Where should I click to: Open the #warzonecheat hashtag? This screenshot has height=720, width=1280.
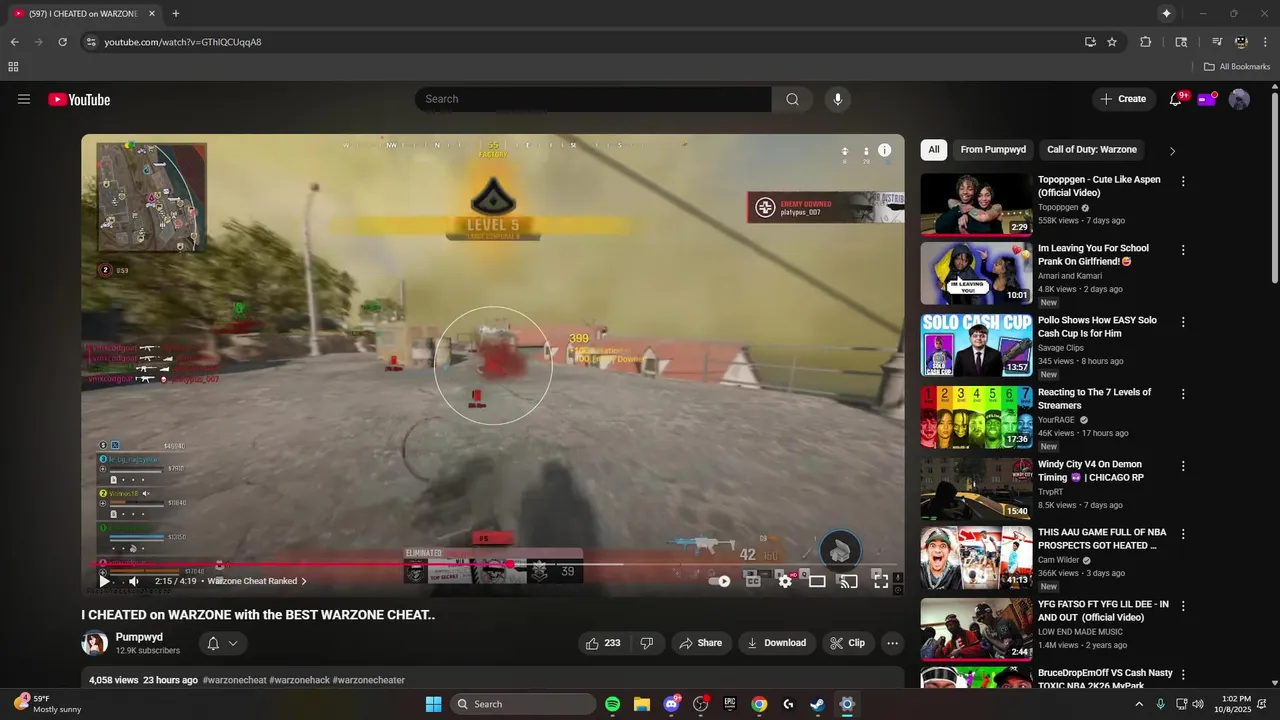tap(234, 680)
